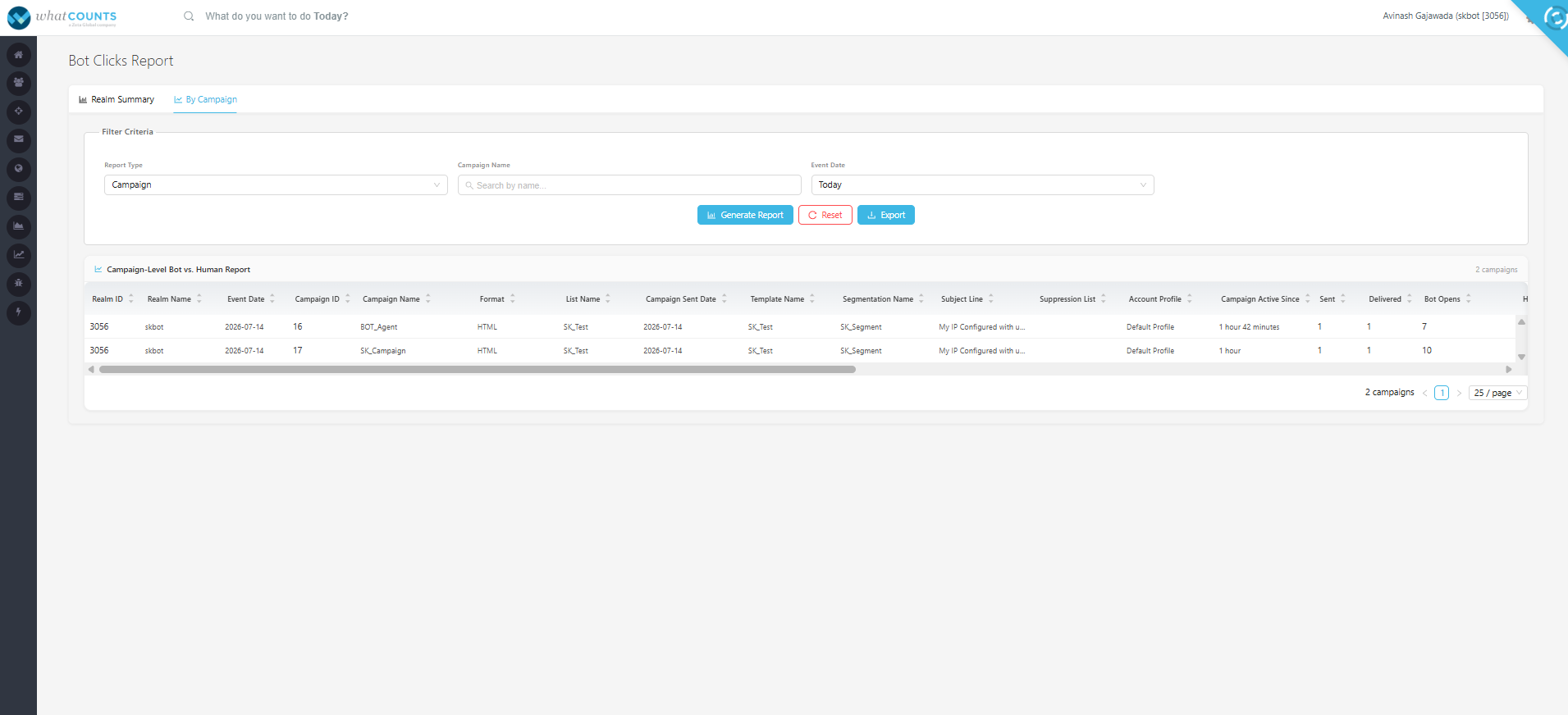Screen dimensions: 1568x715
Task: Click the horizontal table scrollbar
Action: point(478,370)
